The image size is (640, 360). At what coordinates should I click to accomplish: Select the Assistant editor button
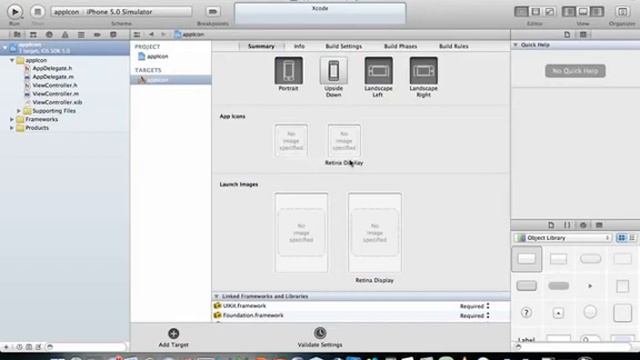(x=536, y=11)
